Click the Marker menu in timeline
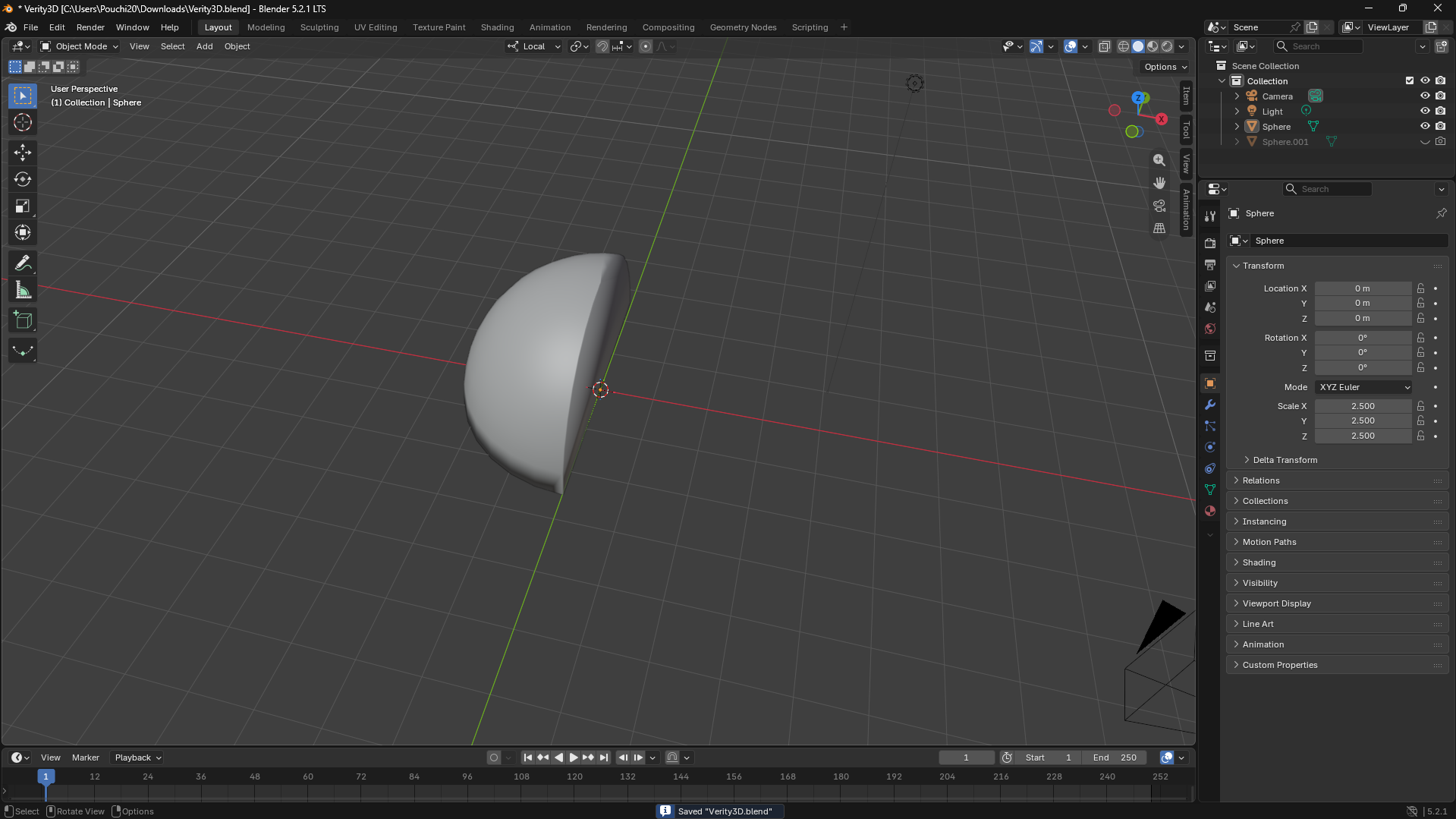The image size is (1456, 819). tap(86, 758)
